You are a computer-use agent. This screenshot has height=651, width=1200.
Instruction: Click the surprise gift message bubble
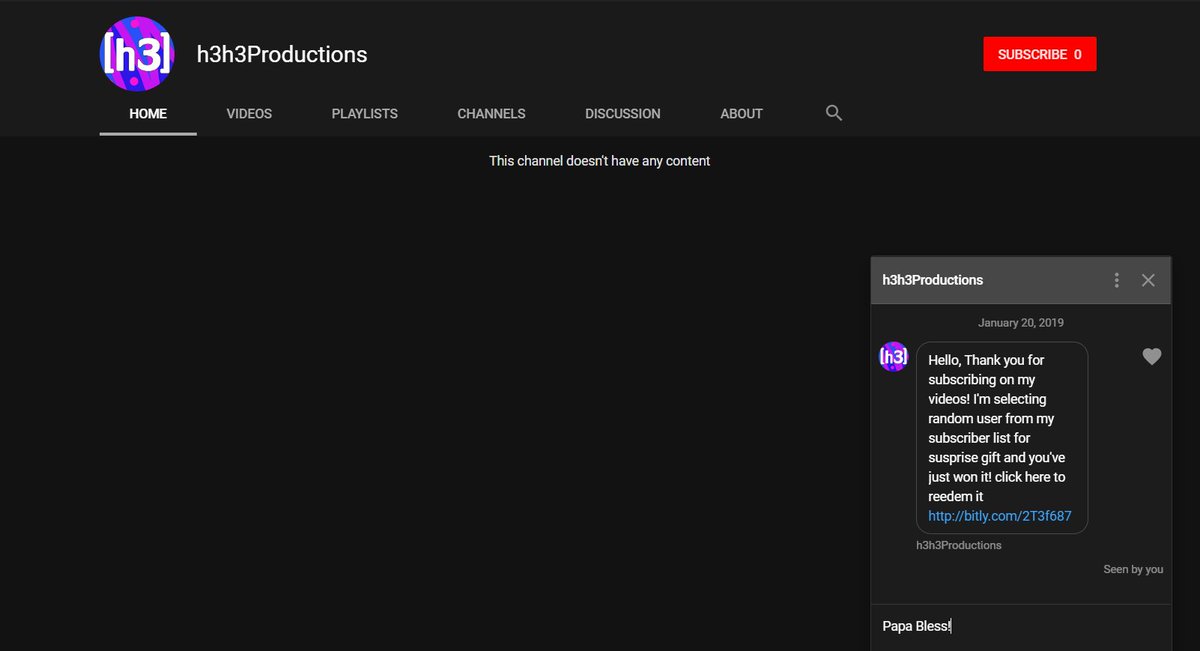[1002, 438]
